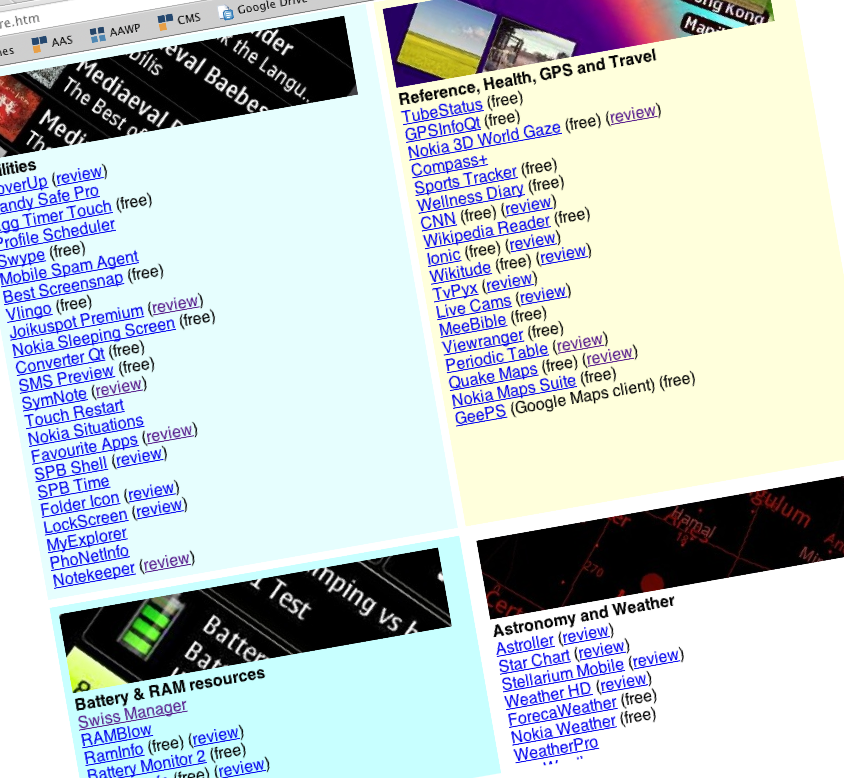The height and width of the screenshot is (778, 844).
Task: Open the review link beside Wikitude
Action: click(x=564, y=254)
